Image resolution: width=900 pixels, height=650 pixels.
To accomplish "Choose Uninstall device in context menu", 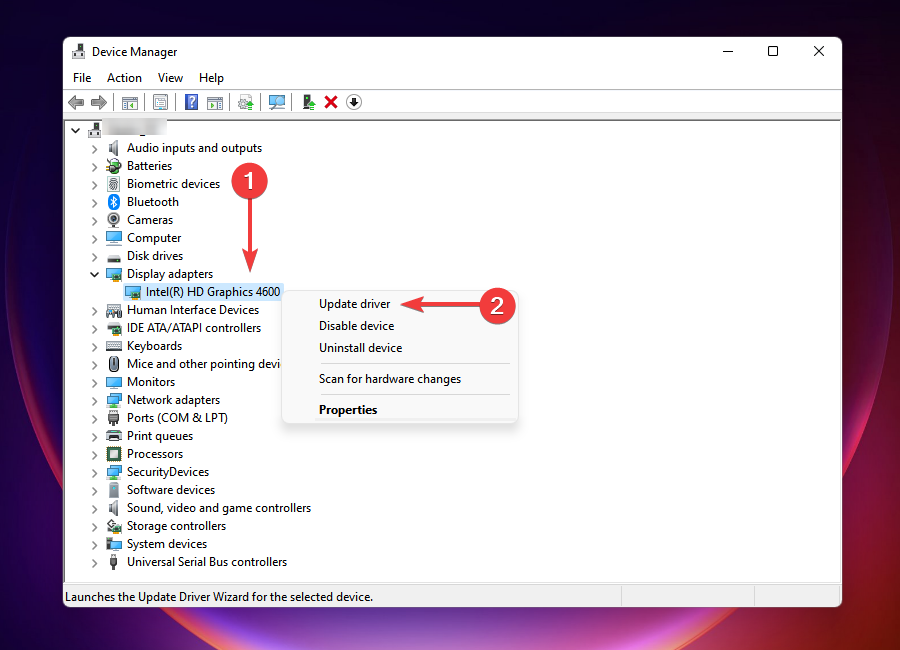I will (360, 348).
